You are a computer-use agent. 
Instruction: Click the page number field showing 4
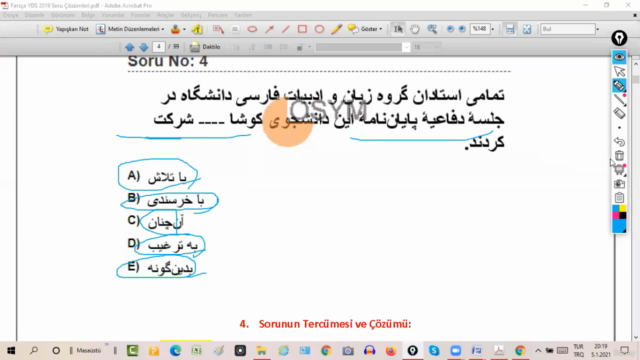159,47
